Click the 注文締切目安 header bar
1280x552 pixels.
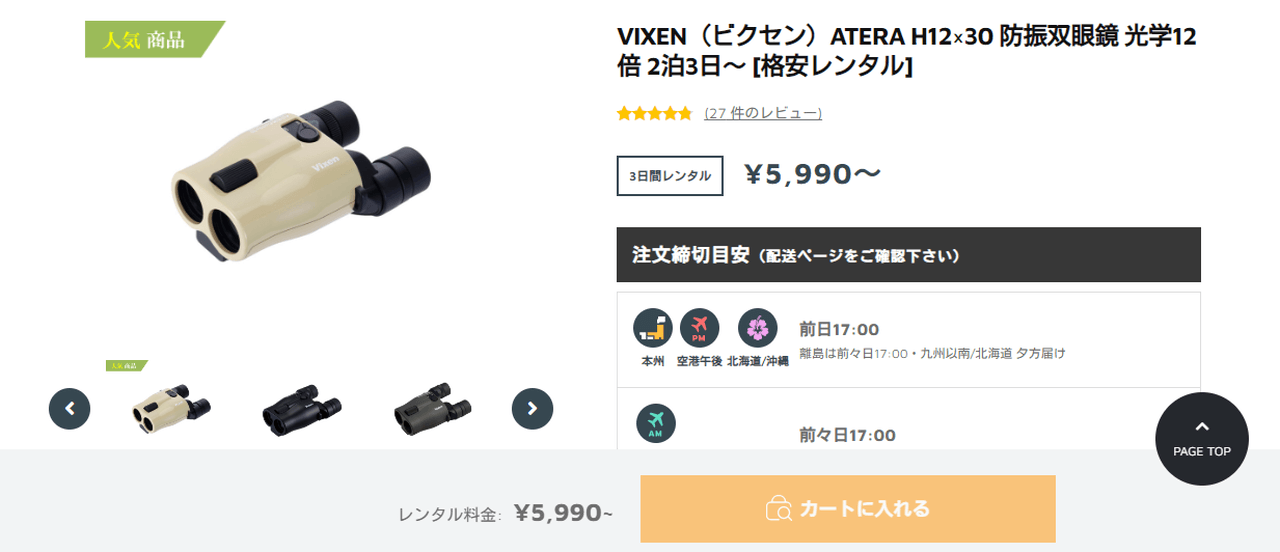click(x=909, y=255)
